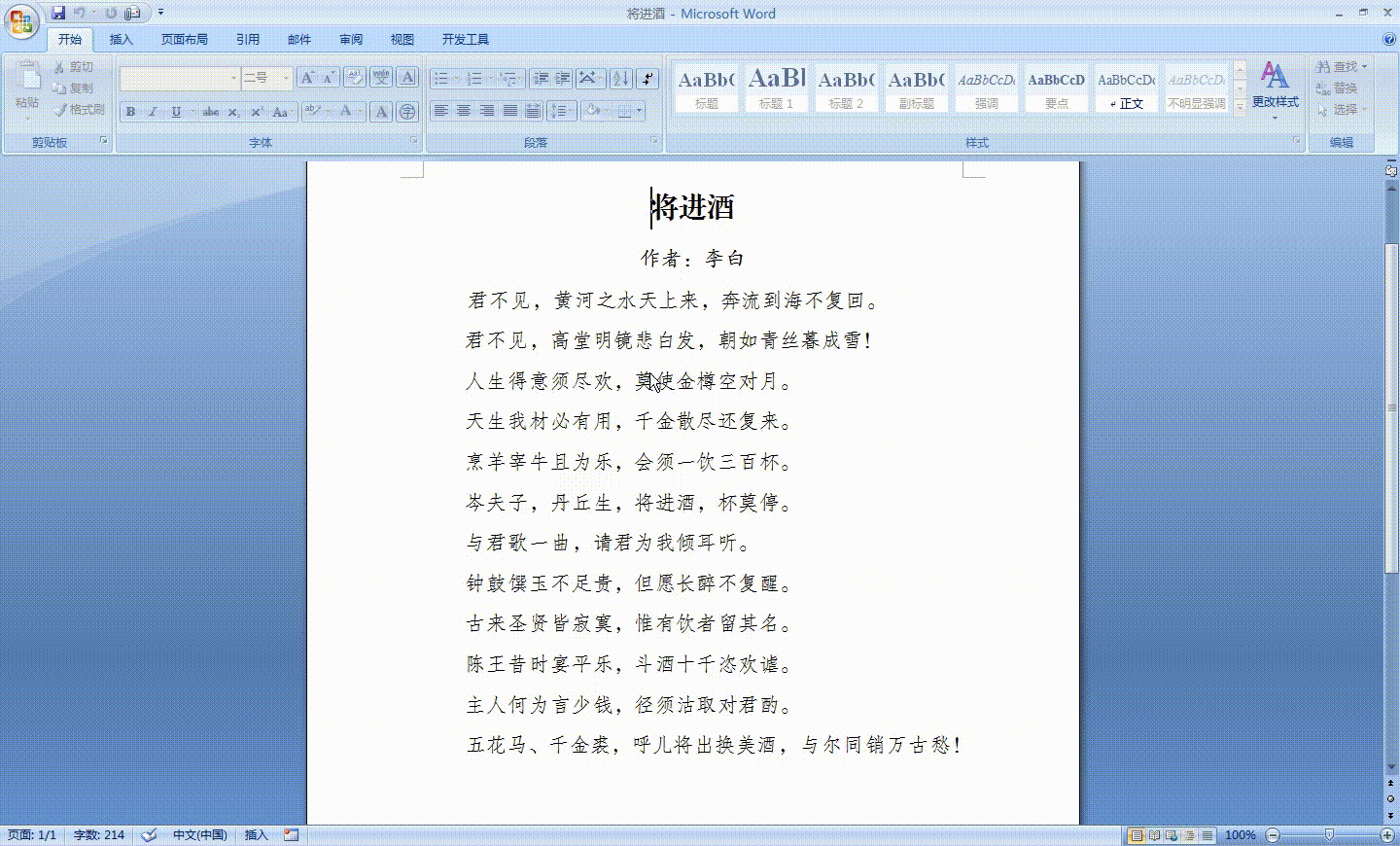Click the superscript icon
This screenshot has width=1400, height=846.
(255, 112)
